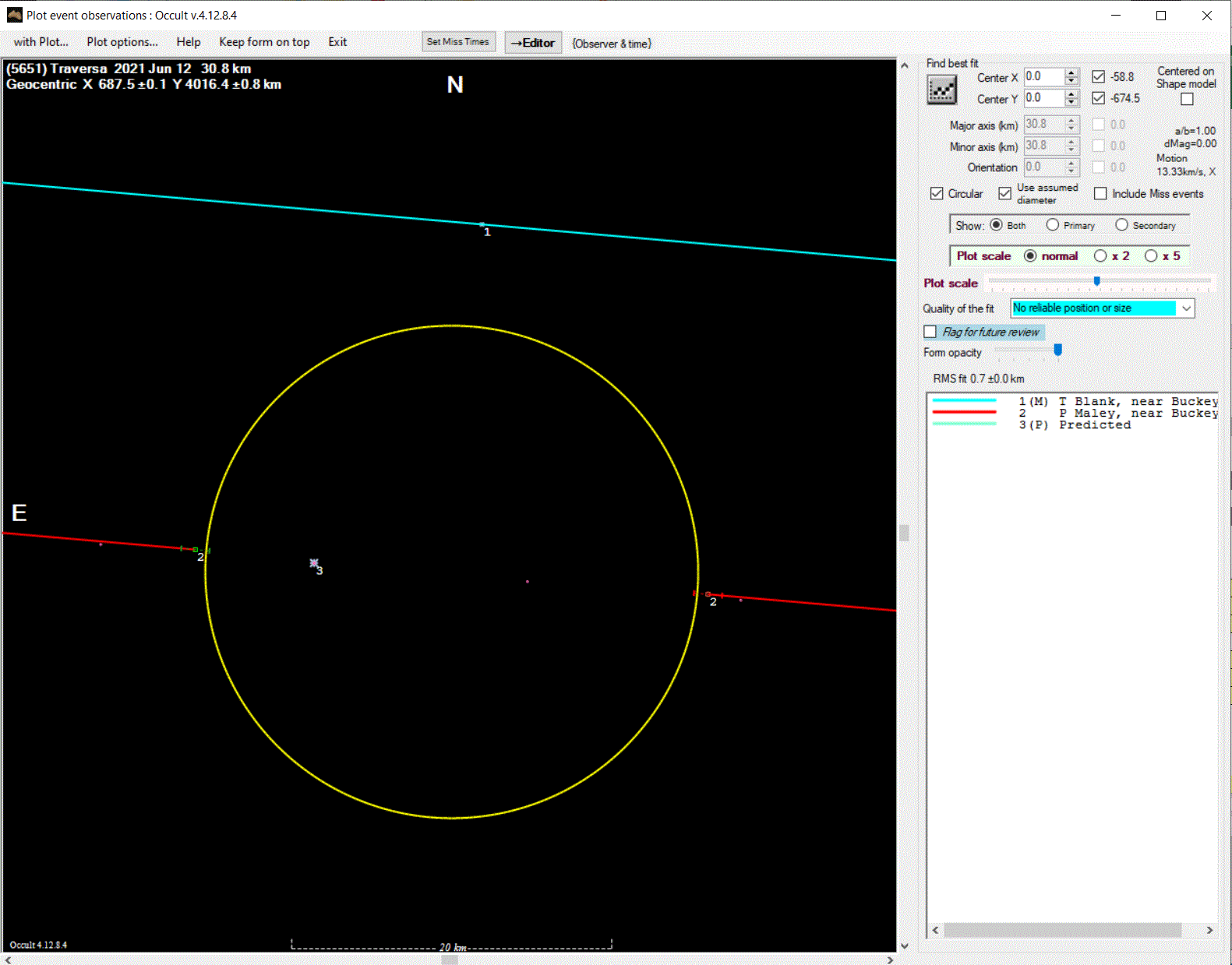
Task: Click the observer list horizontal scrollbar
Action: (x=1063, y=930)
